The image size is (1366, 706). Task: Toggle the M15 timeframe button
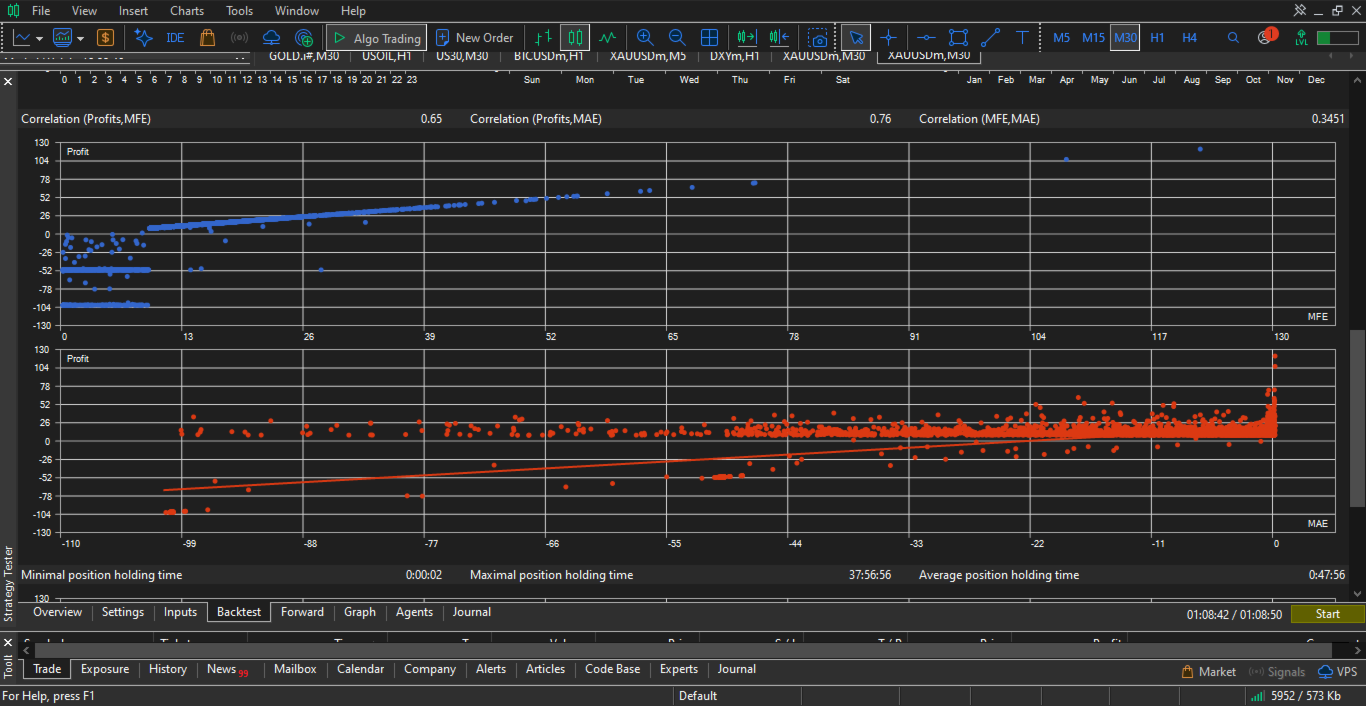(x=1093, y=38)
